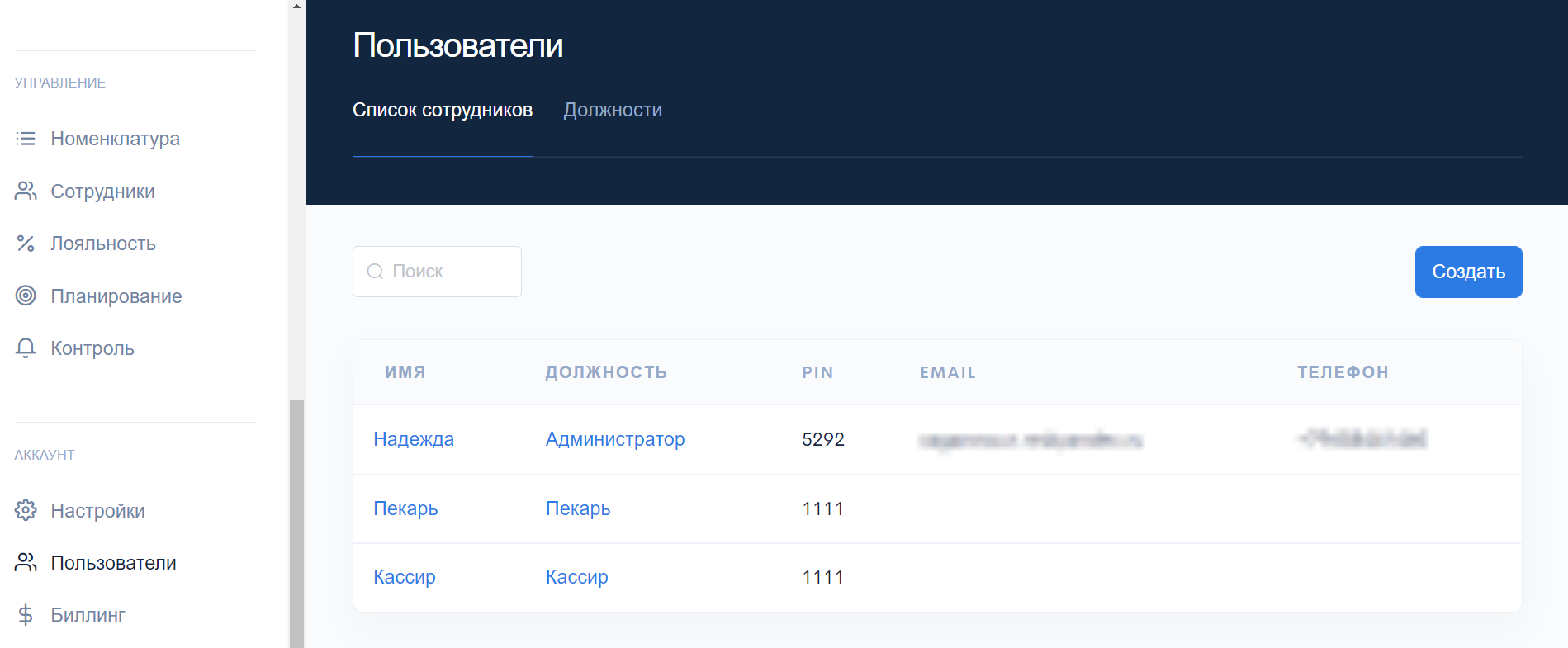Image resolution: width=1568 pixels, height=648 pixels.
Task: Click the magnifier icon in search box
Action: coord(375,272)
